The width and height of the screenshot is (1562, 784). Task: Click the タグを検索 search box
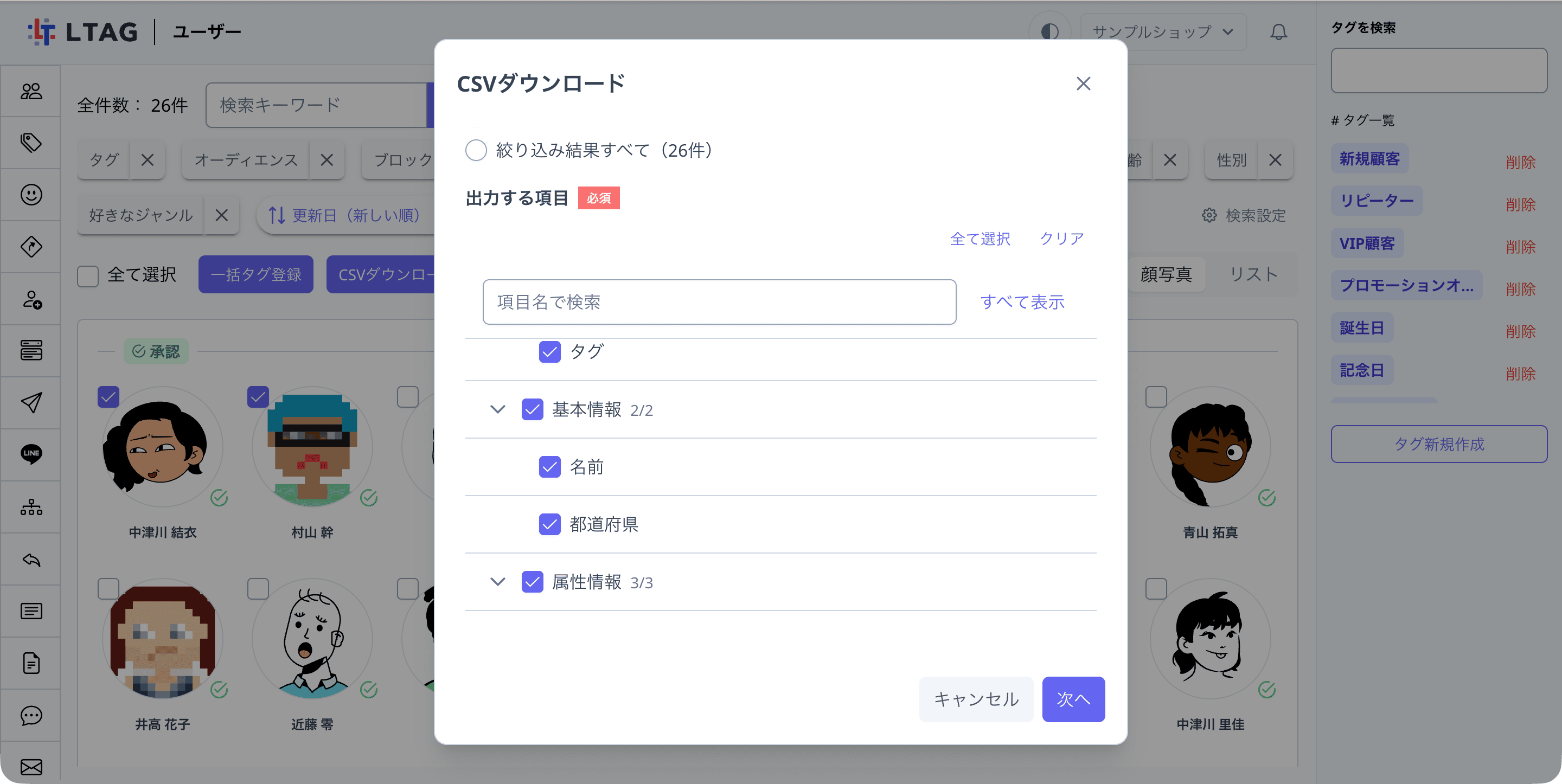tap(1439, 70)
